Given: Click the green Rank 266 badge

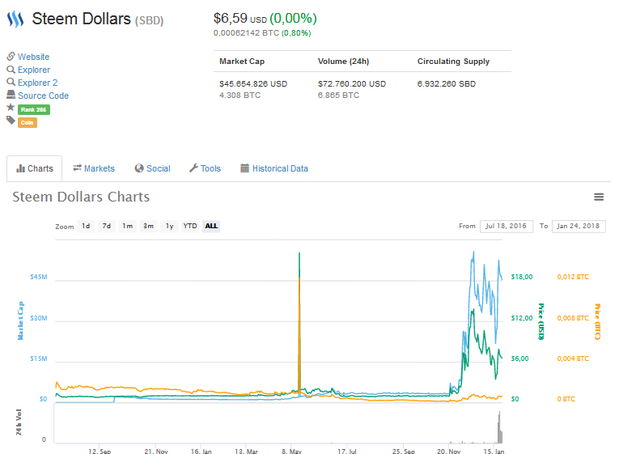Looking at the screenshot, I should pos(34,109).
